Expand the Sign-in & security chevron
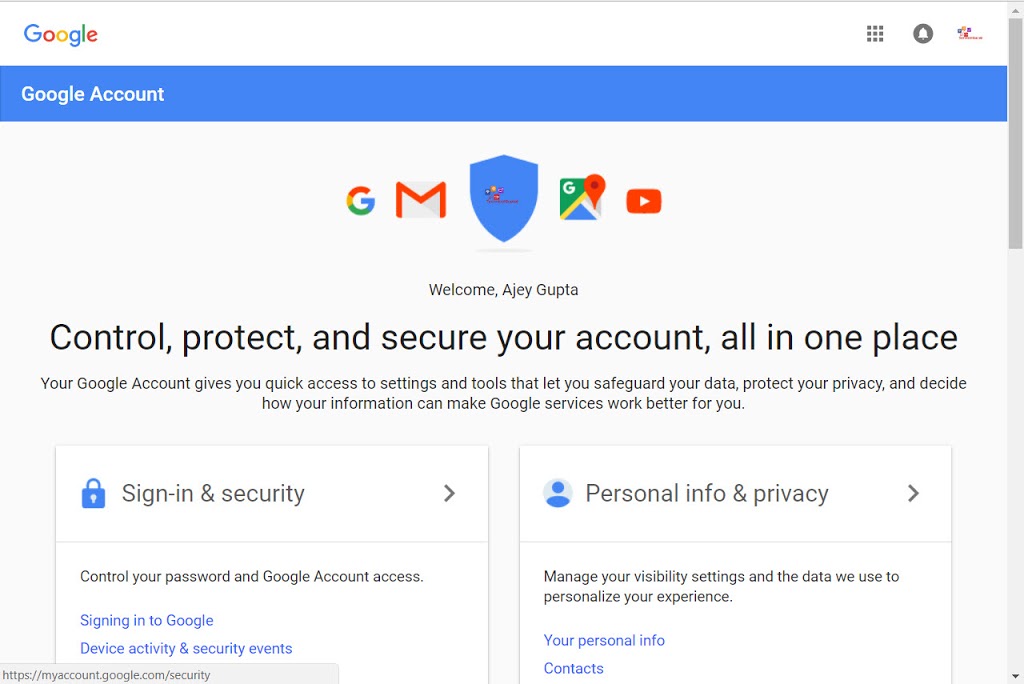 click(x=449, y=493)
